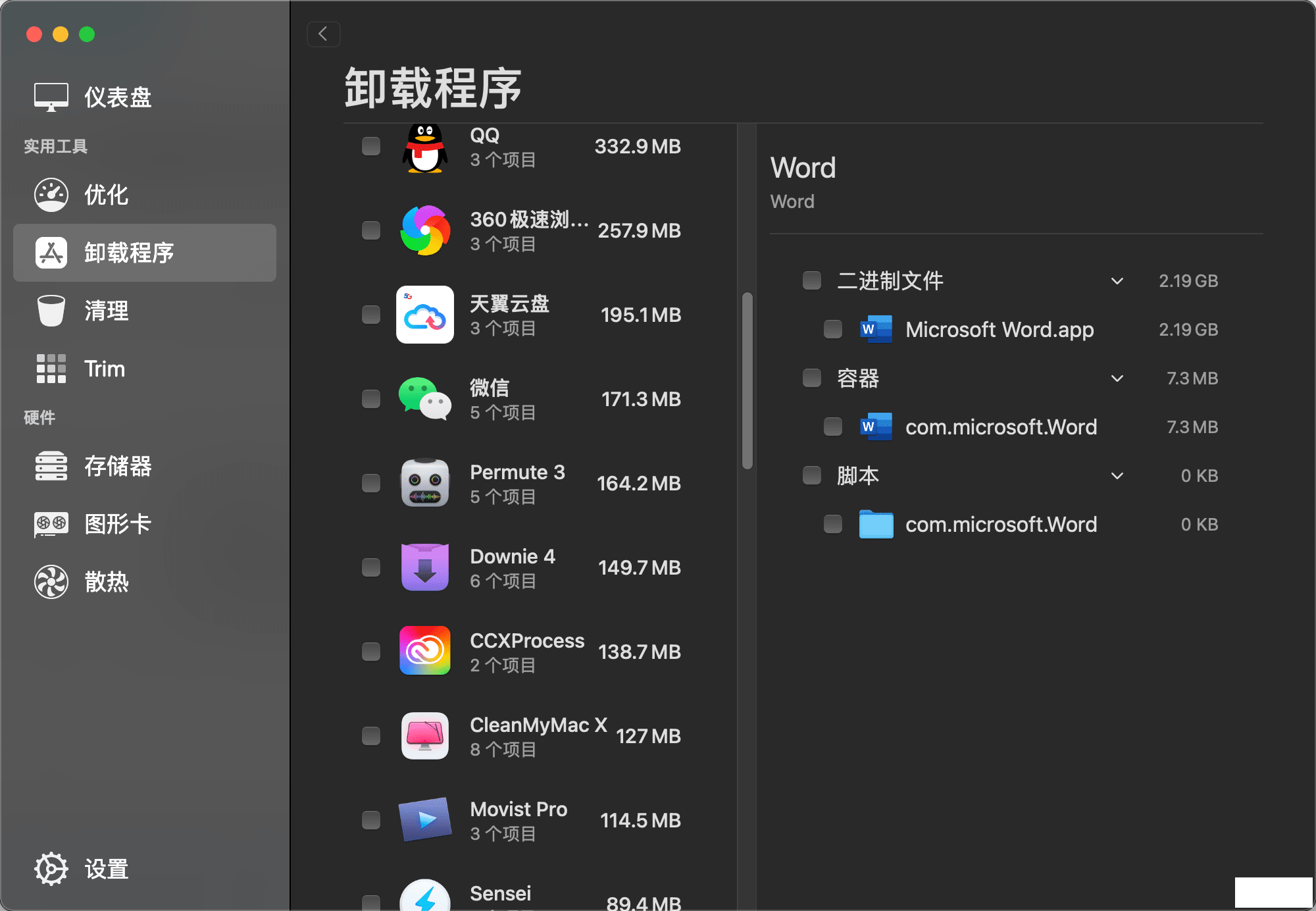Click the blue folder icon under 脚本
This screenshot has height=911, width=1316.
(x=876, y=524)
